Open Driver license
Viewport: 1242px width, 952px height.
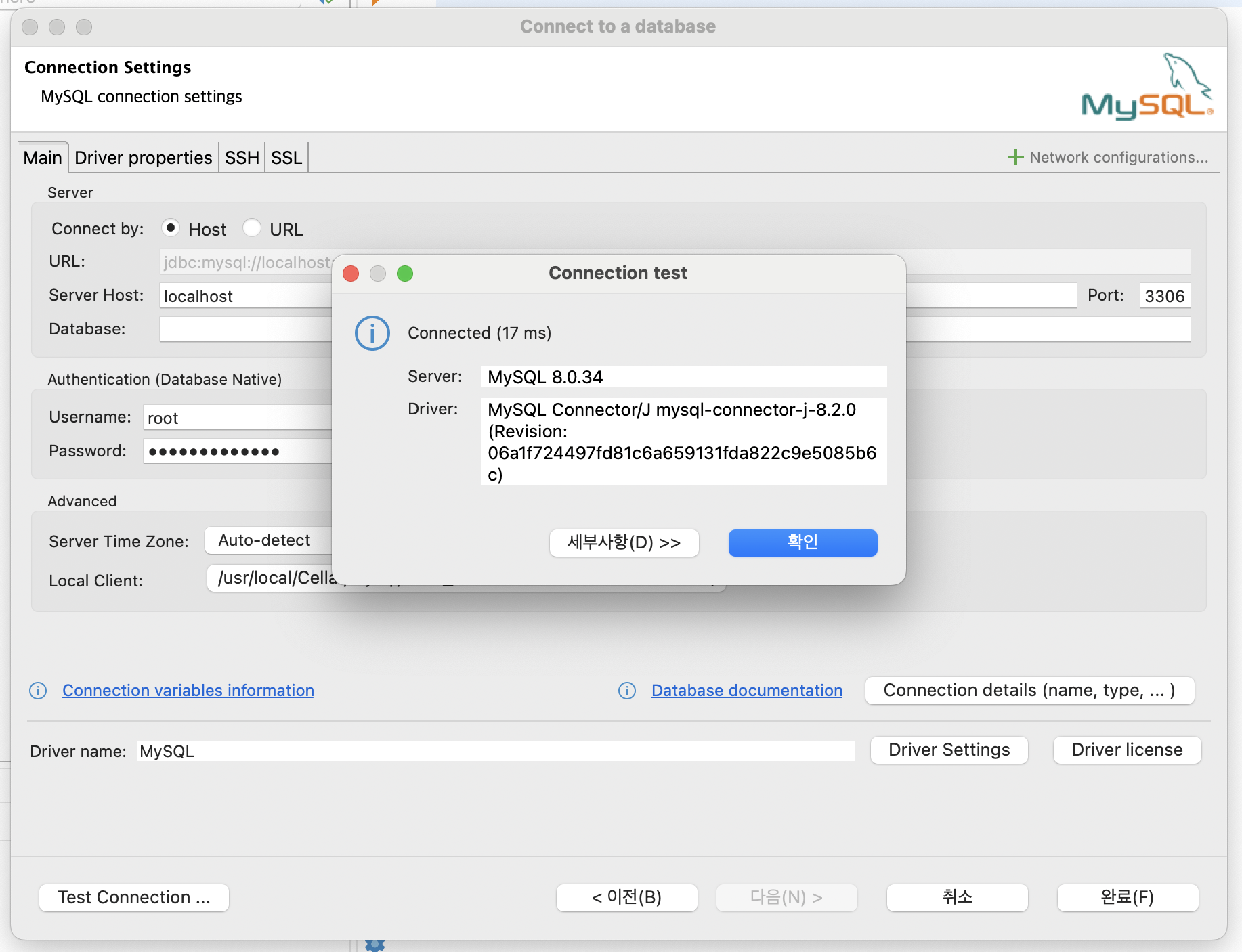pos(1128,750)
